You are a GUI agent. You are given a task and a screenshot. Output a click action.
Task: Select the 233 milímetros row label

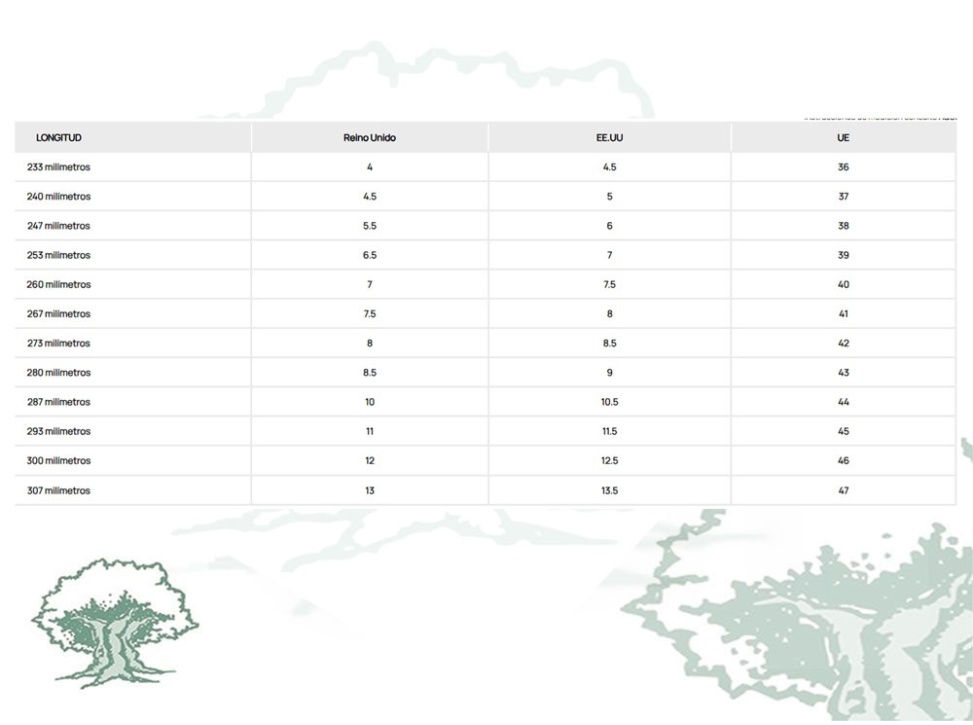point(59,167)
